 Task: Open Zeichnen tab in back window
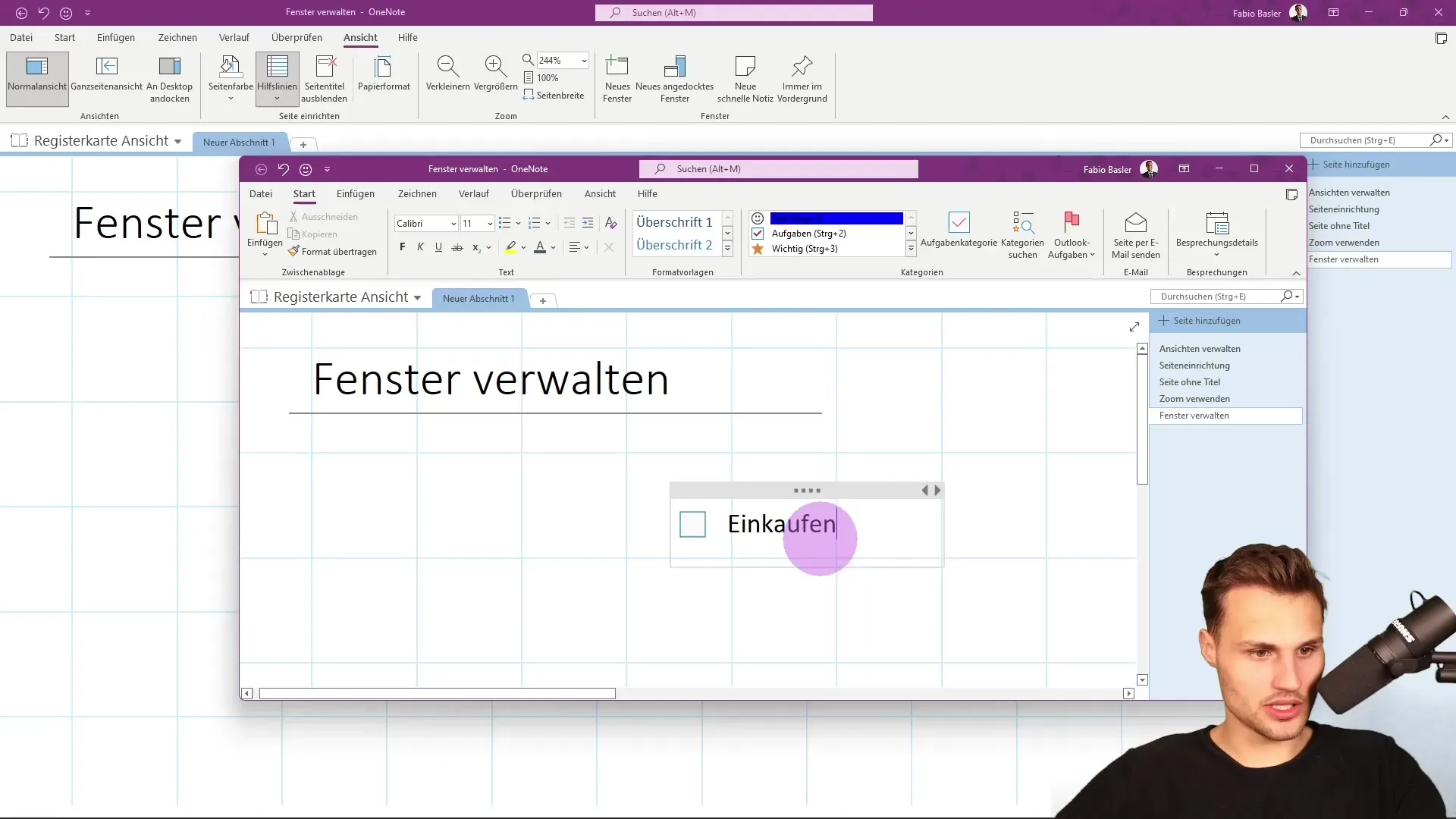click(x=177, y=37)
